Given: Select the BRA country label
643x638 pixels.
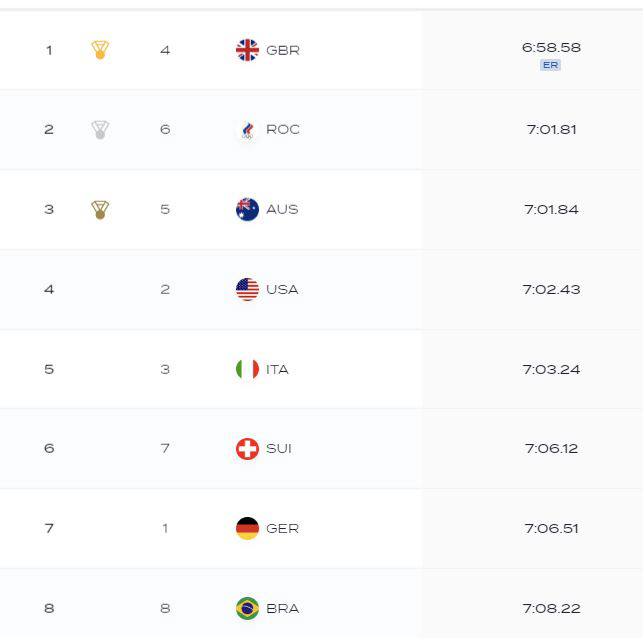Looking at the screenshot, I should pyautogui.click(x=283, y=608).
